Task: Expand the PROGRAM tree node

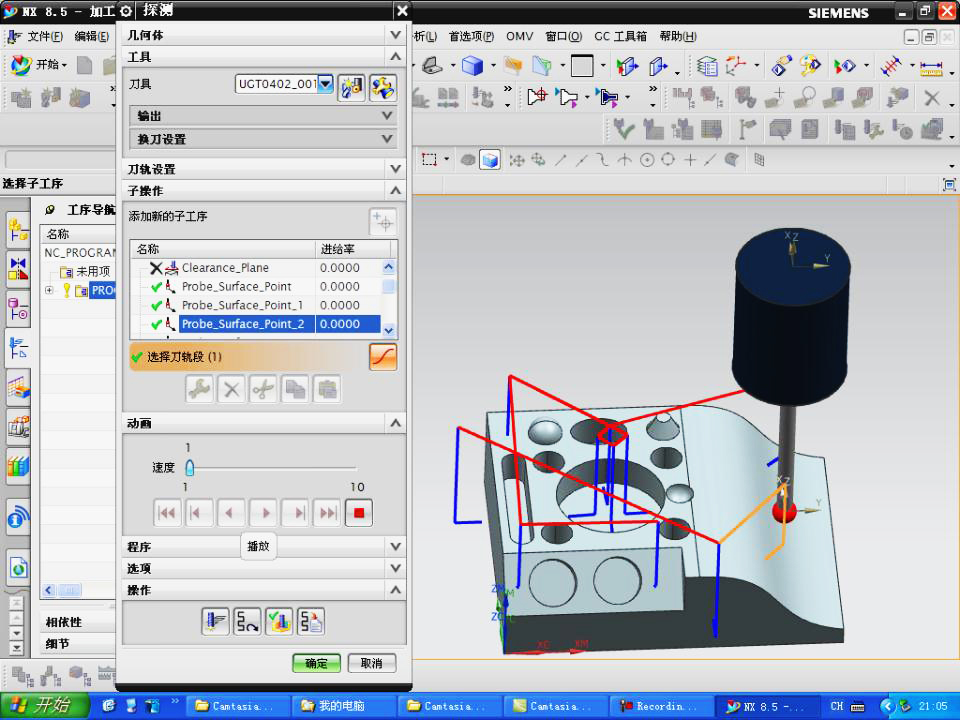Action: (49, 290)
